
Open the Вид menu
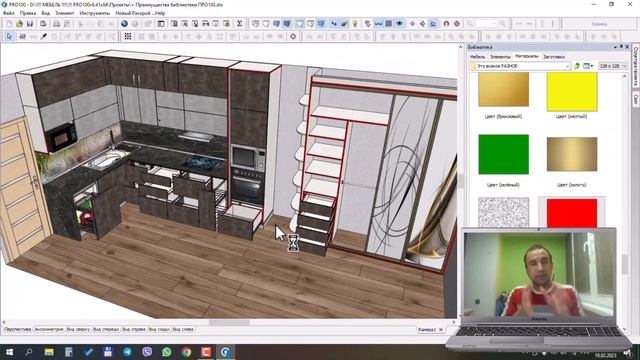[46, 13]
